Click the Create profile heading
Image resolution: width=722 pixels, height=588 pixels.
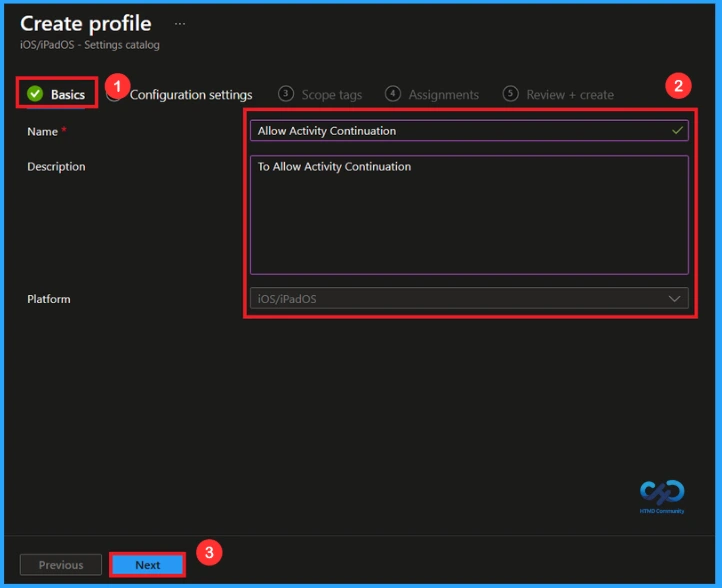click(86, 23)
